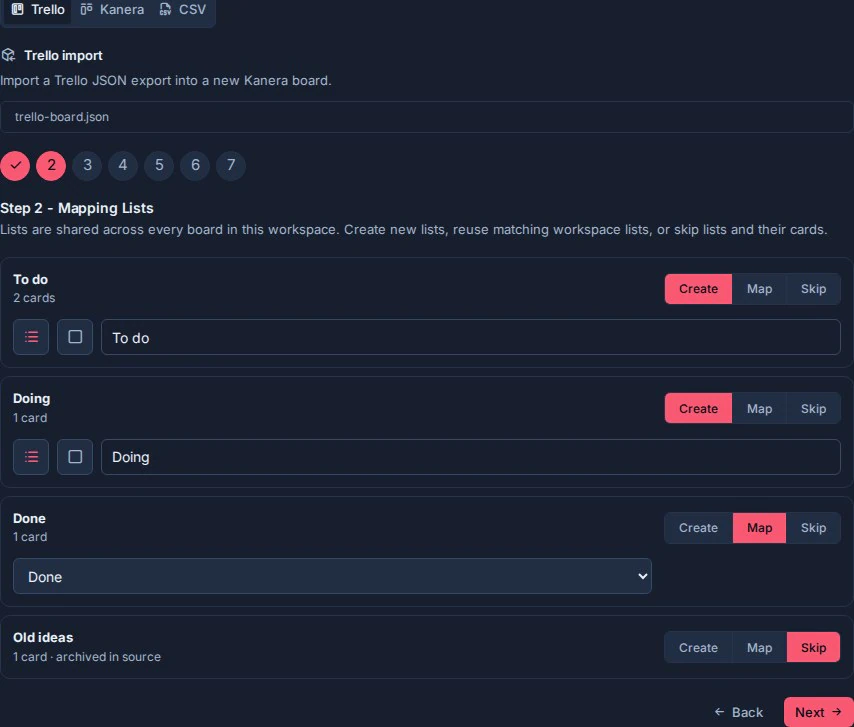Jump to step 5 in the wizard
Viewport: 854px width, 727px height.
(x=159, y=165)
